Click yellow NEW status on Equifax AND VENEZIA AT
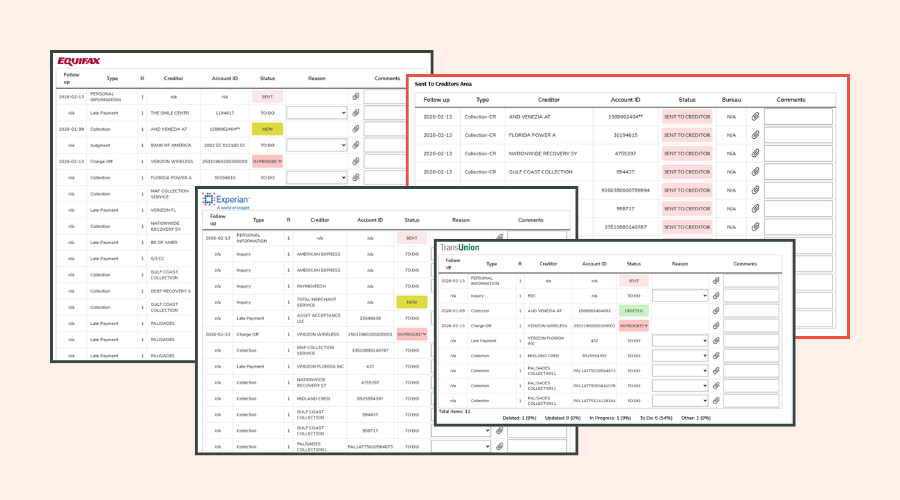The width and height of the screenshot is (900, 500). tap(267, 129)
